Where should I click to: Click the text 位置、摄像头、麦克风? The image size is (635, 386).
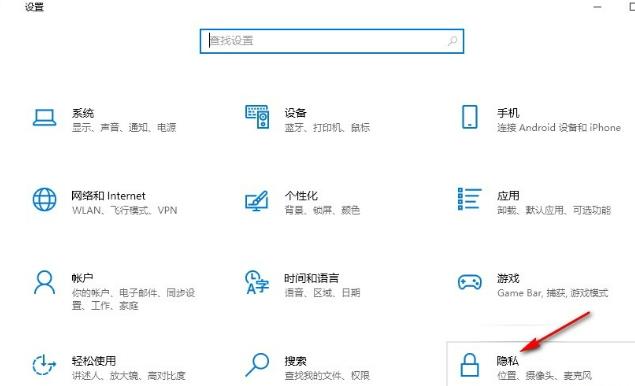pyautogui.click(x=545, y=375)
